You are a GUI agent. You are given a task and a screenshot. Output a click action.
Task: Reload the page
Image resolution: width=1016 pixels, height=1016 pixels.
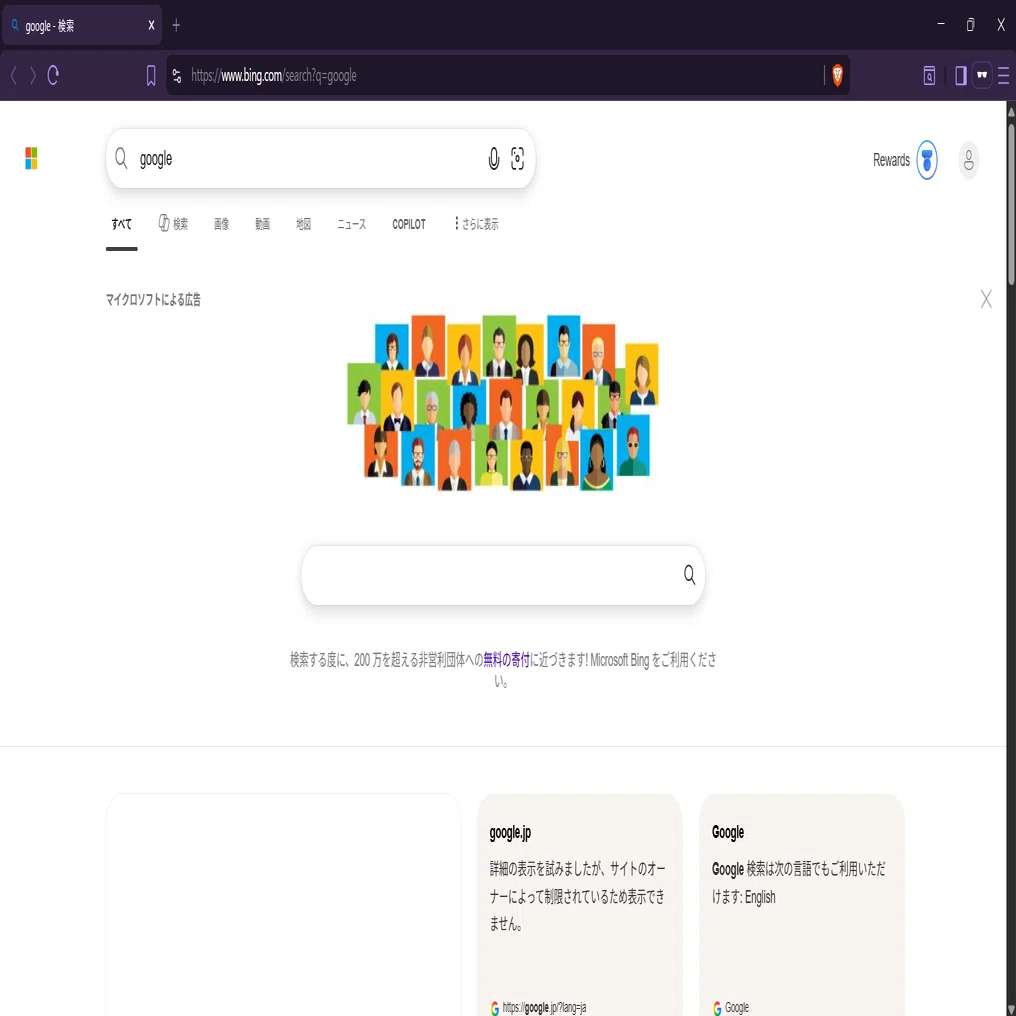click(53, 76)
